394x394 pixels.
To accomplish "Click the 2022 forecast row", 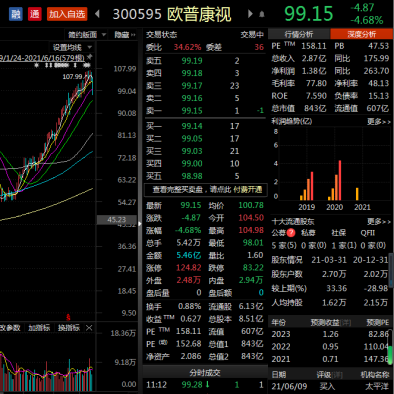I will pyautogui.click(x=330, y=347).
